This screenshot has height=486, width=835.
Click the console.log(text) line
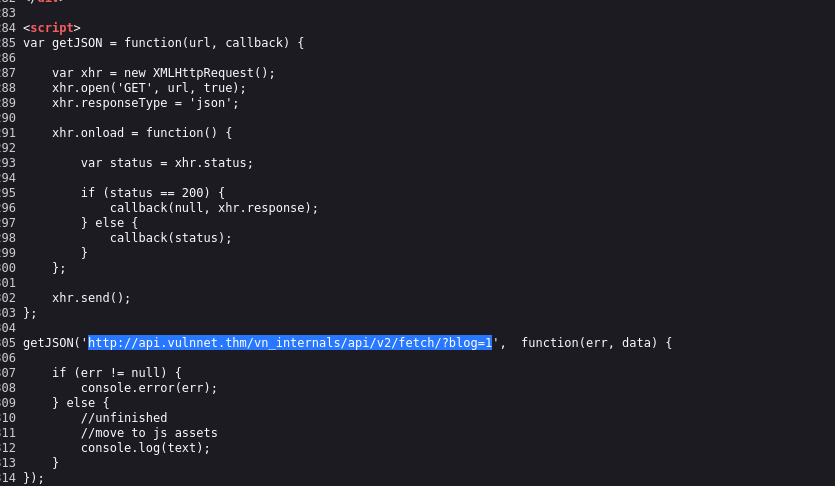click(145, 448)
